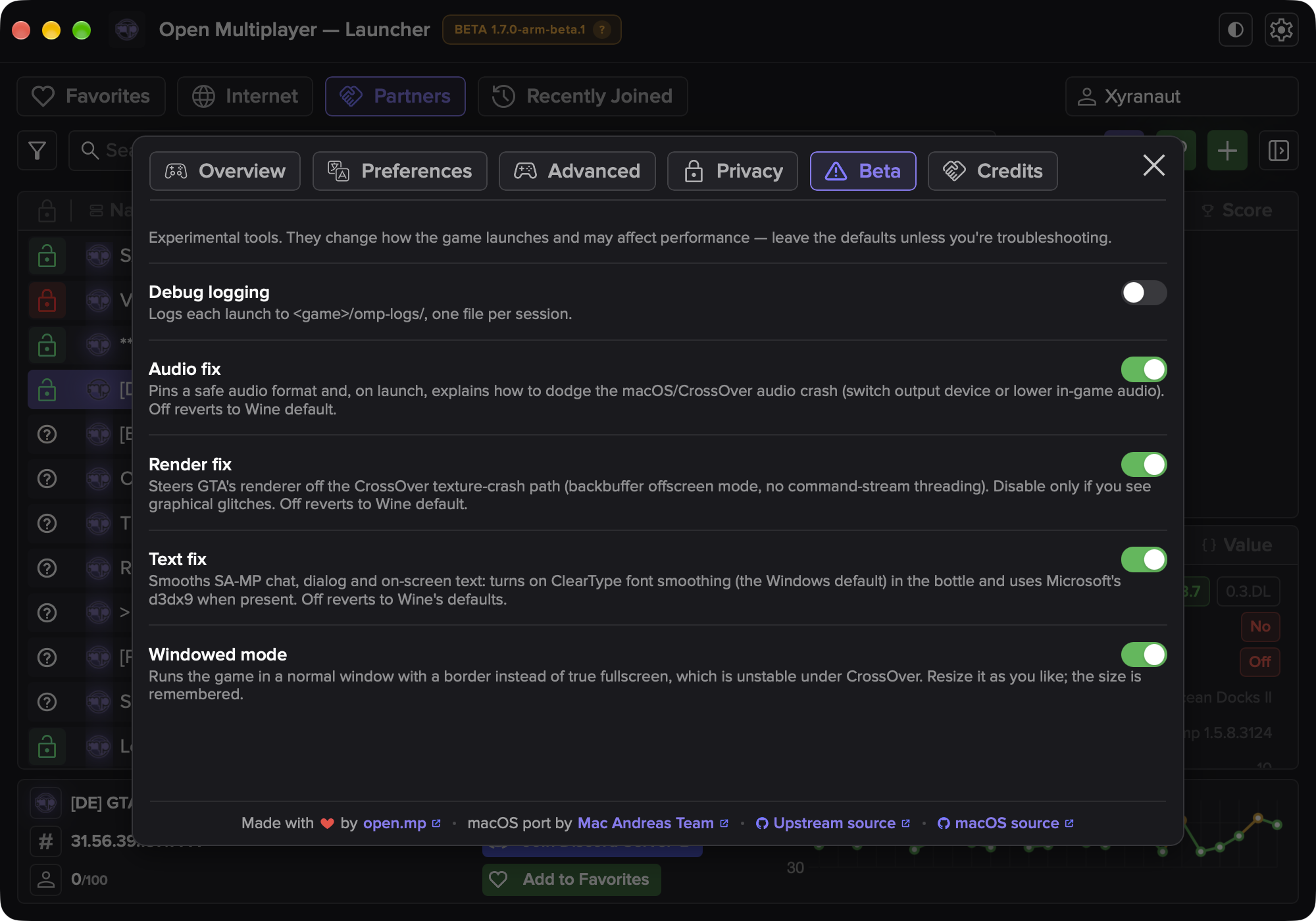This screenshot has height=921, width=1316.
Task: Click the red Off value badge
Action: [x=1260, y=662]
